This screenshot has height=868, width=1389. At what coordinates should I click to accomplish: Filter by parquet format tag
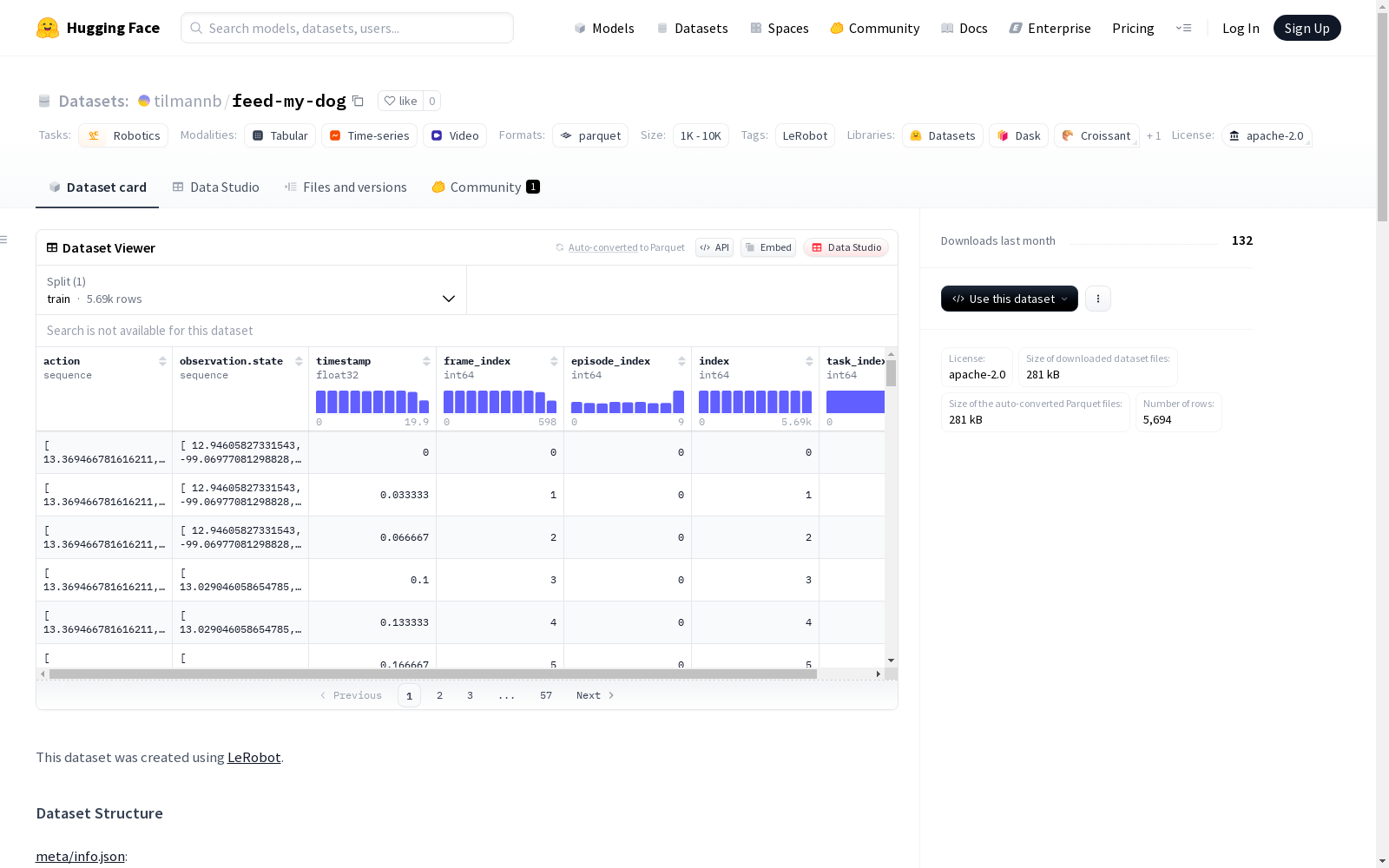pos(590,135)
